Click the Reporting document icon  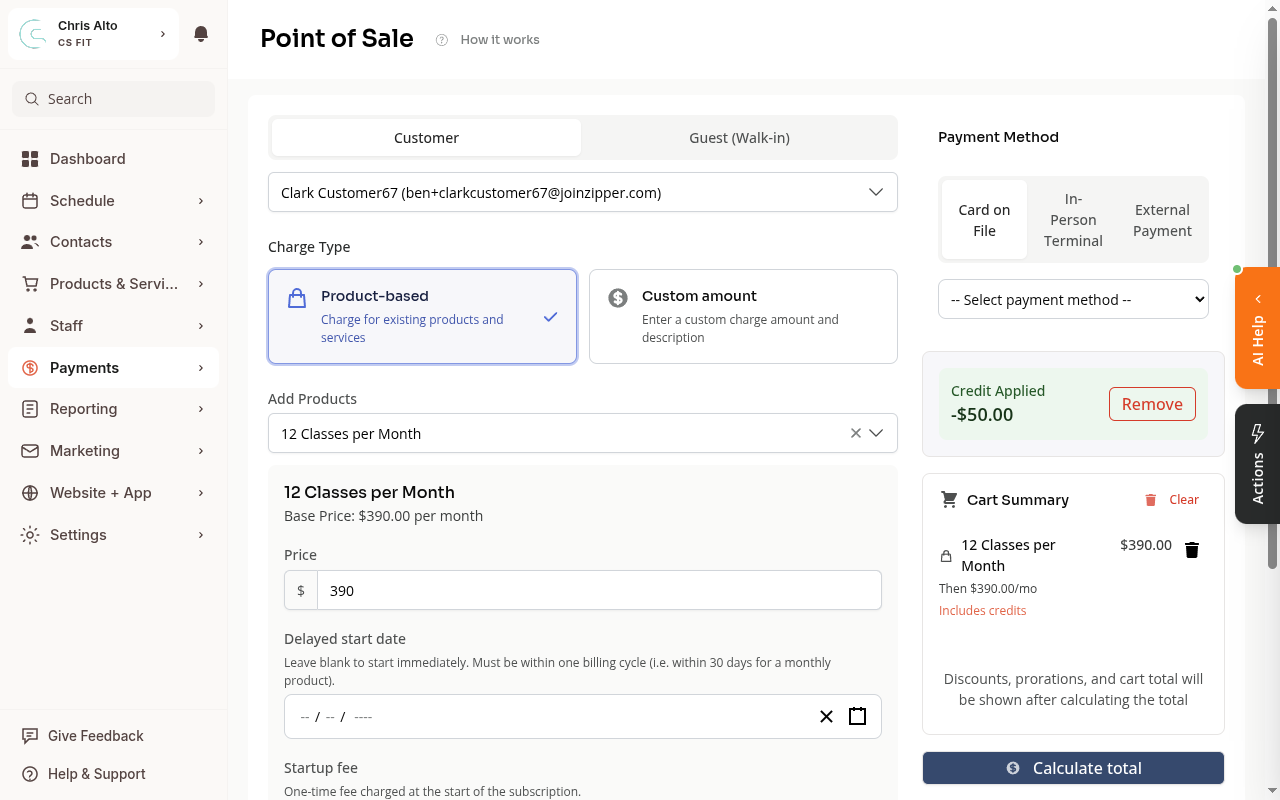point(30,409)
